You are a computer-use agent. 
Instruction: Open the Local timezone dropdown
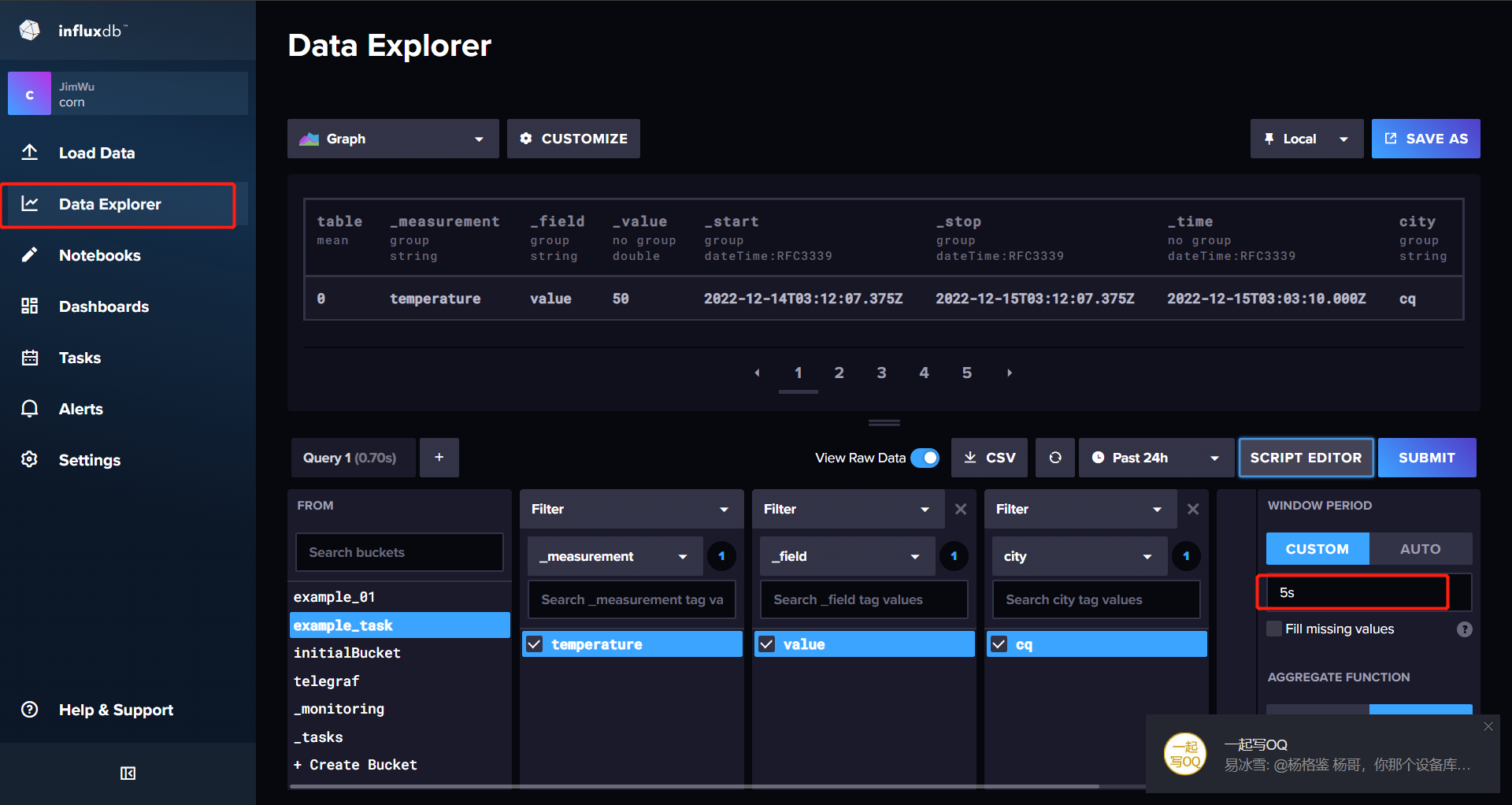click(x=1306, y=139)
